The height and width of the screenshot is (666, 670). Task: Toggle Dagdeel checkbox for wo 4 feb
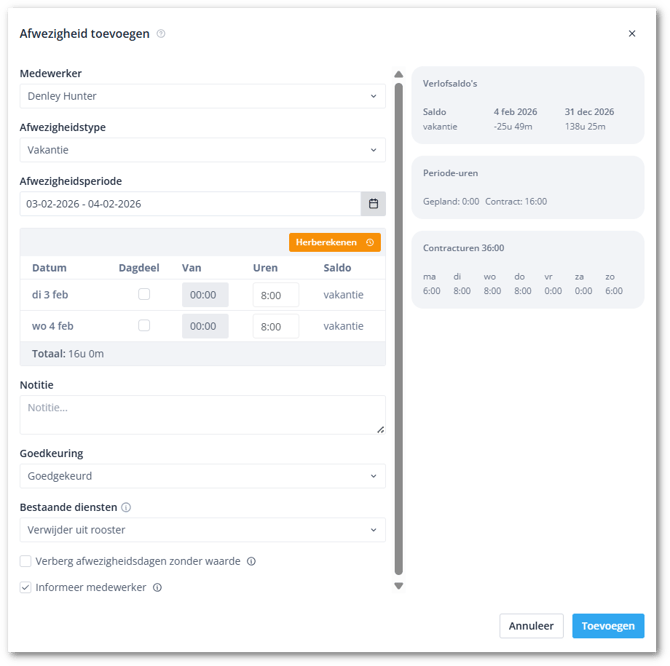tap(144, 326)
